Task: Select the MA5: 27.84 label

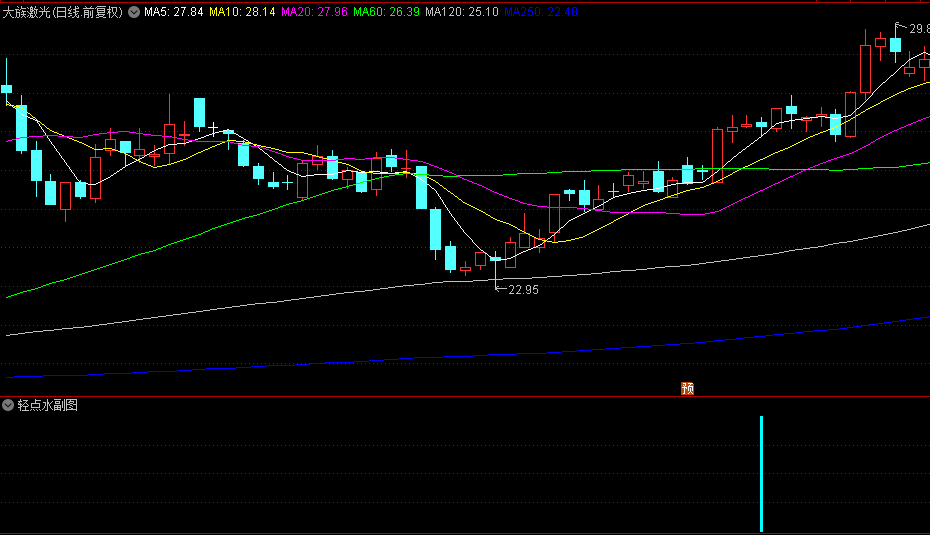Action: (x=174, y=12)
